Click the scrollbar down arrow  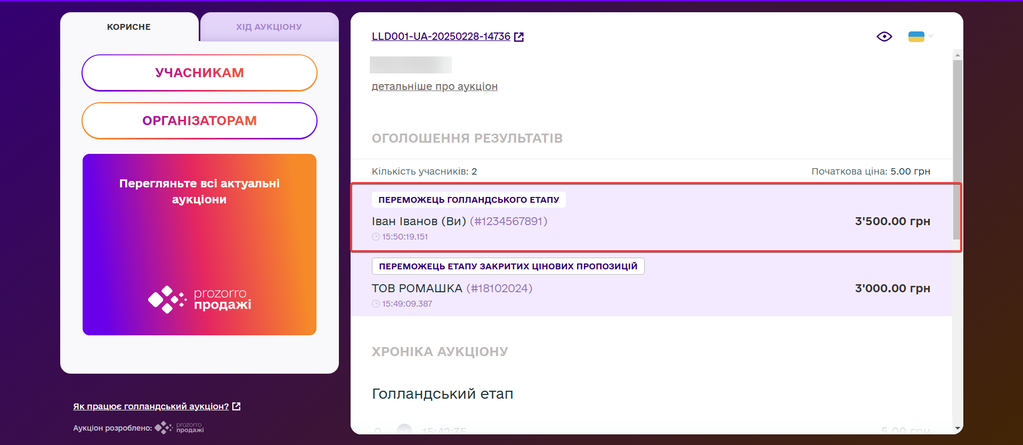click(957, 429)
